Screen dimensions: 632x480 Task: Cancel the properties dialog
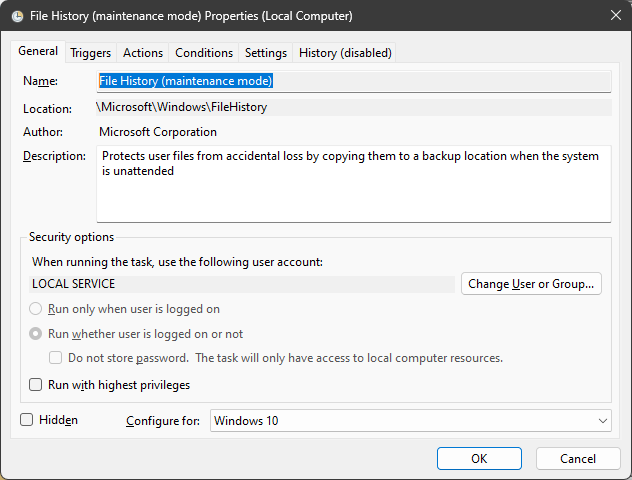[x=578, y=459]
